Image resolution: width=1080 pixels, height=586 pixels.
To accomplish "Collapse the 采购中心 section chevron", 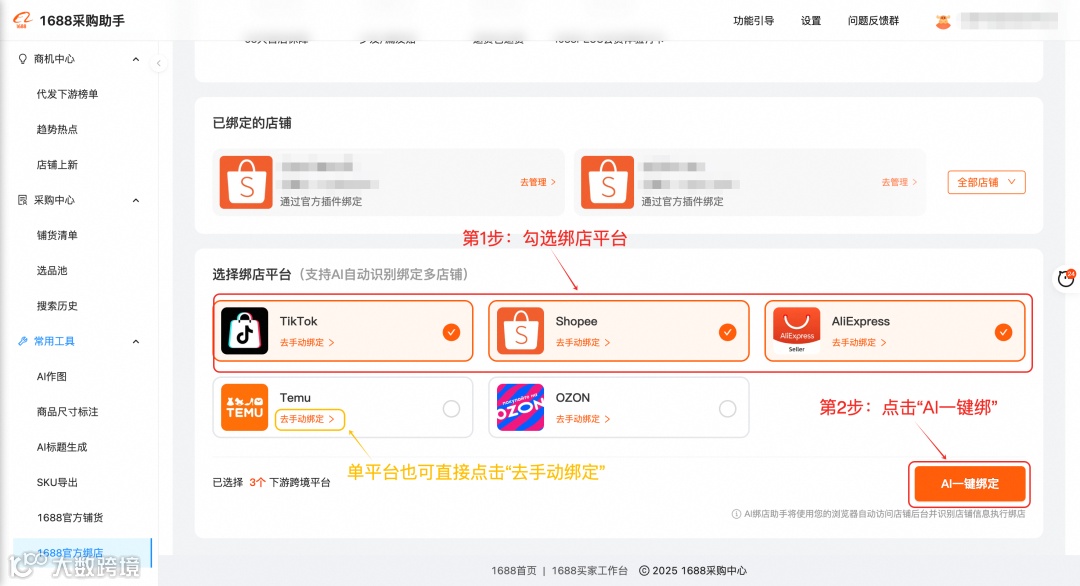I will (136, 200).
